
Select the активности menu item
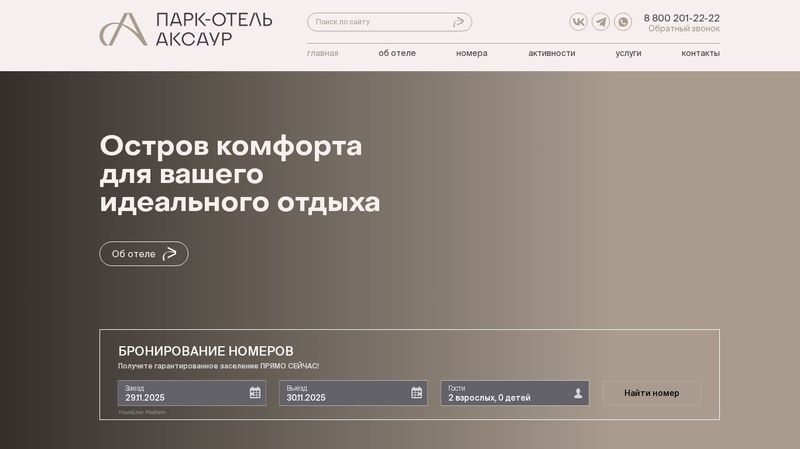551,53
